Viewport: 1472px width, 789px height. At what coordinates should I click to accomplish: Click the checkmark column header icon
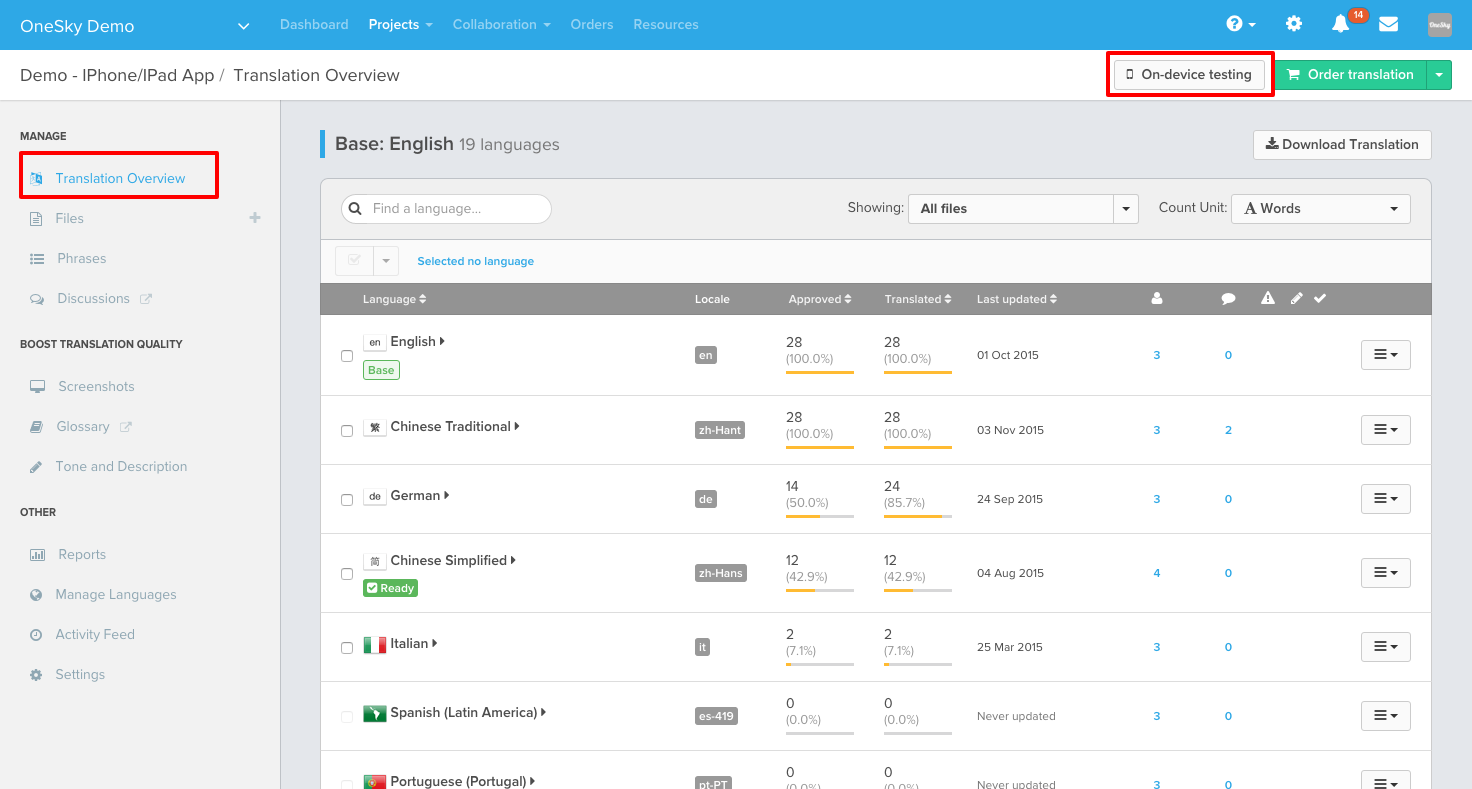(x=1320, y=298)
